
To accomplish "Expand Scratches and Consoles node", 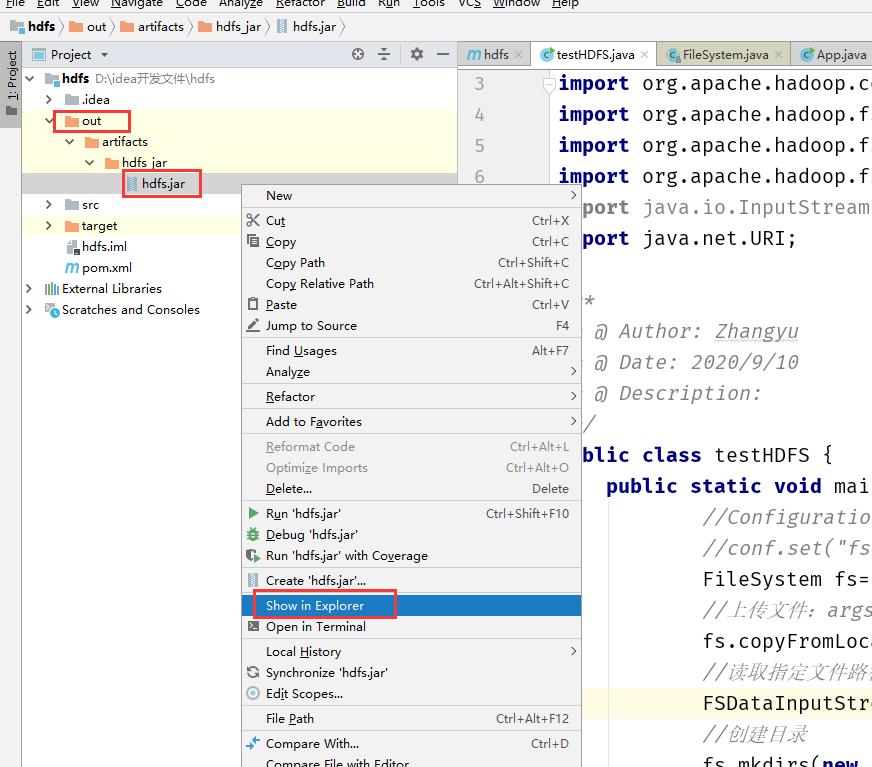I will tap(29, 309).
